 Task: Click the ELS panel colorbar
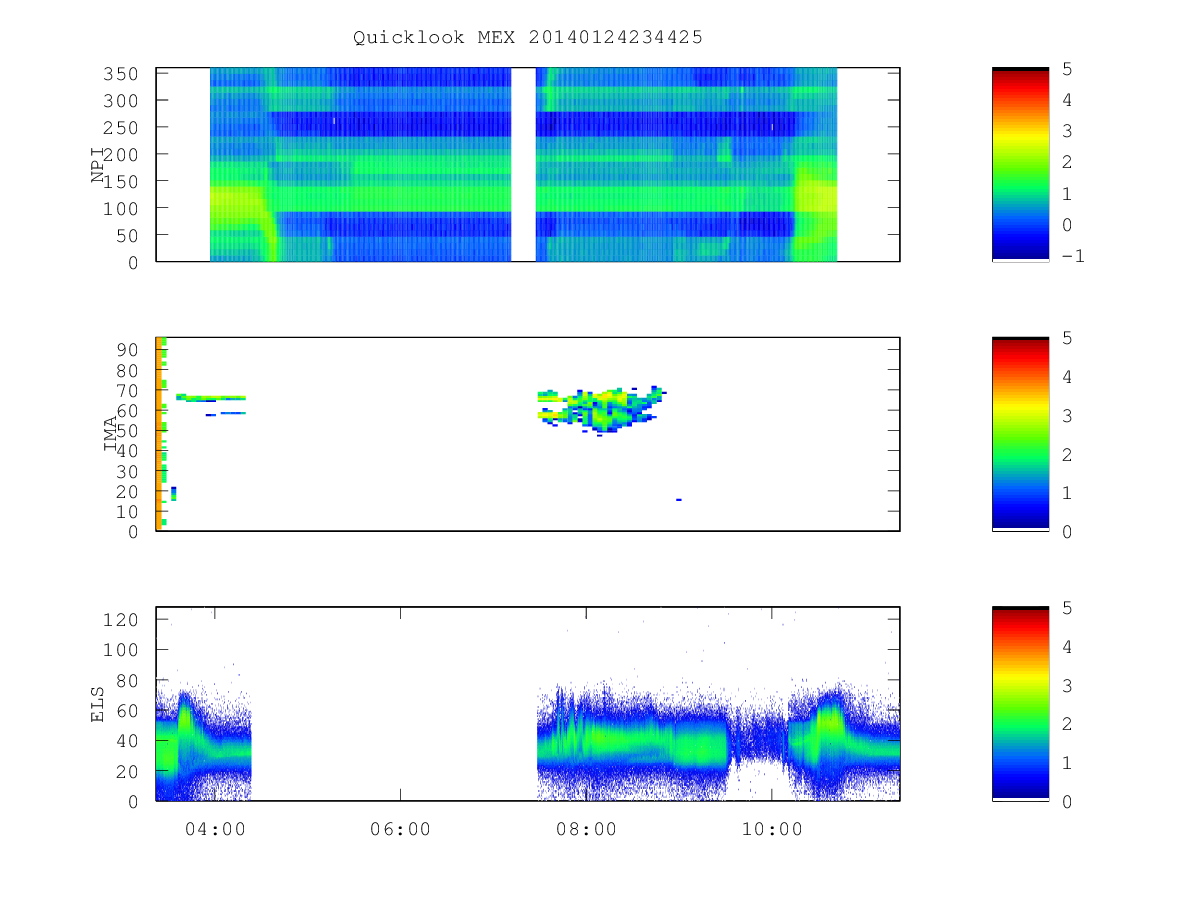coord(1020,704)
